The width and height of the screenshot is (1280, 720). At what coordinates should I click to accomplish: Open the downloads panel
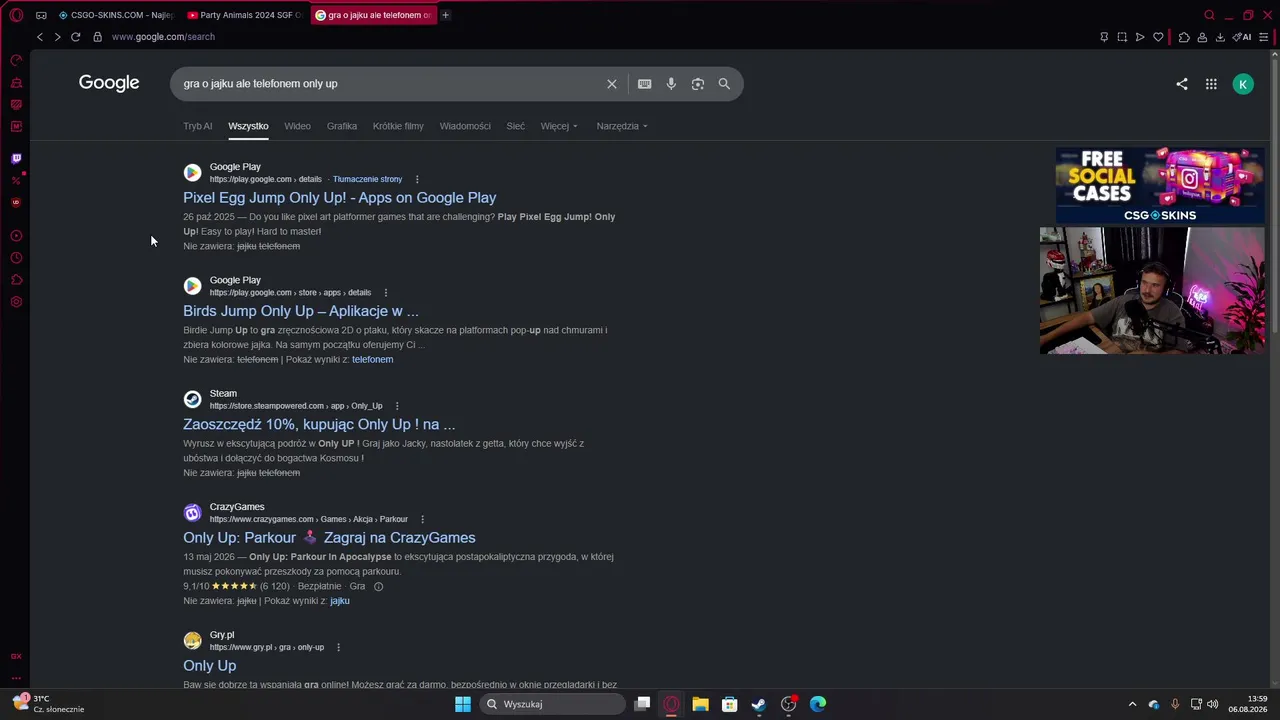click(1220, 37)
